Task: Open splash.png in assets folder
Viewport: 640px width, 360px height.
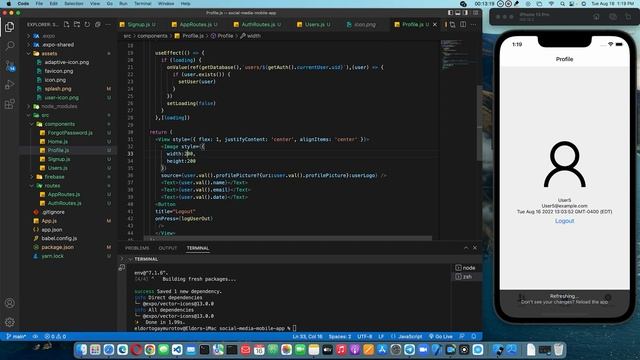Action: 58,89
